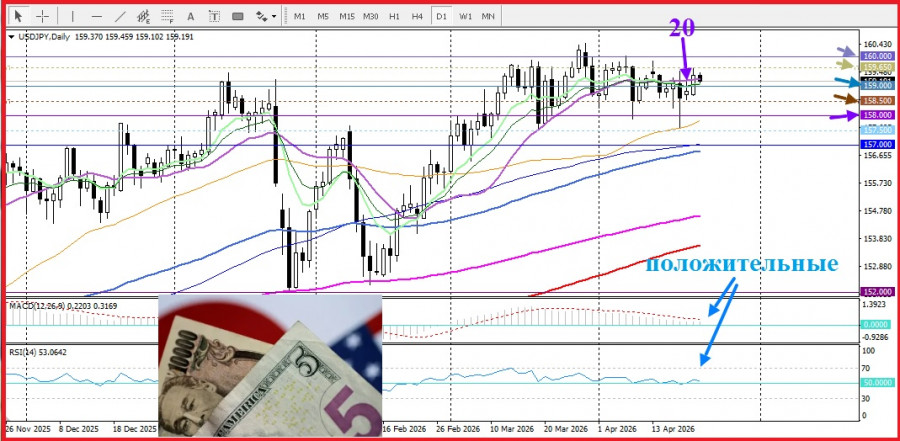Switch chart to H1 timeframe
The height and width of the screenshot is (441, 900).
(x=394, y=16)
